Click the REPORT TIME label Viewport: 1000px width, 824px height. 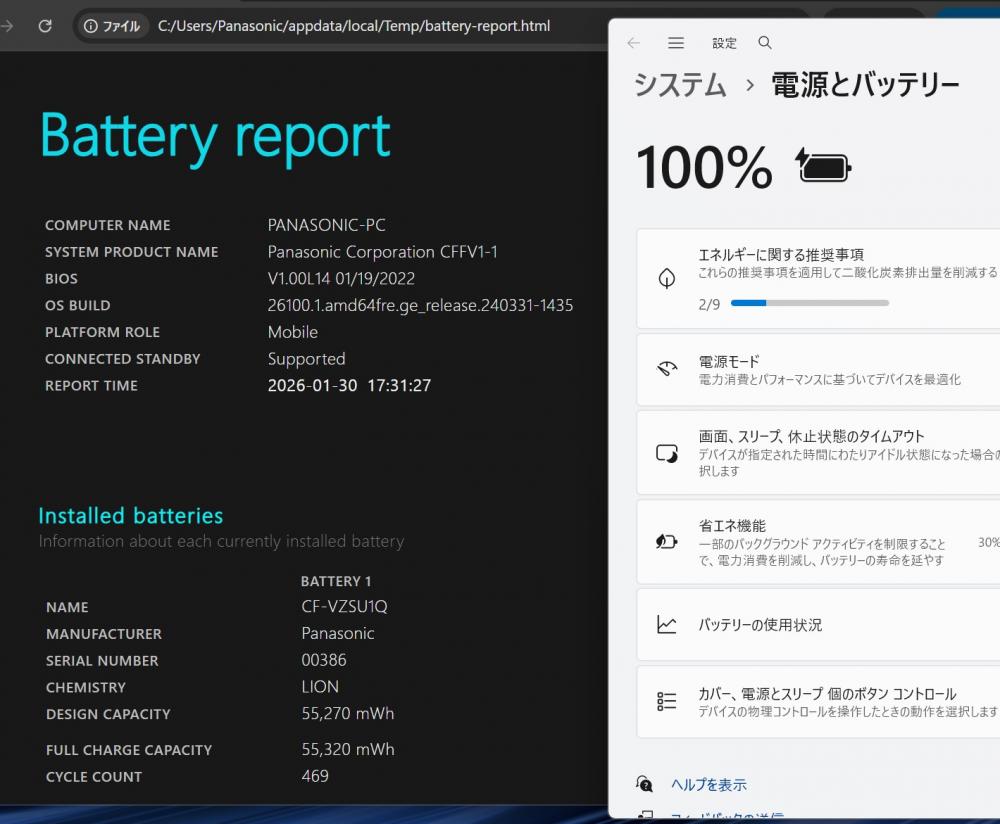click(91, 386)
